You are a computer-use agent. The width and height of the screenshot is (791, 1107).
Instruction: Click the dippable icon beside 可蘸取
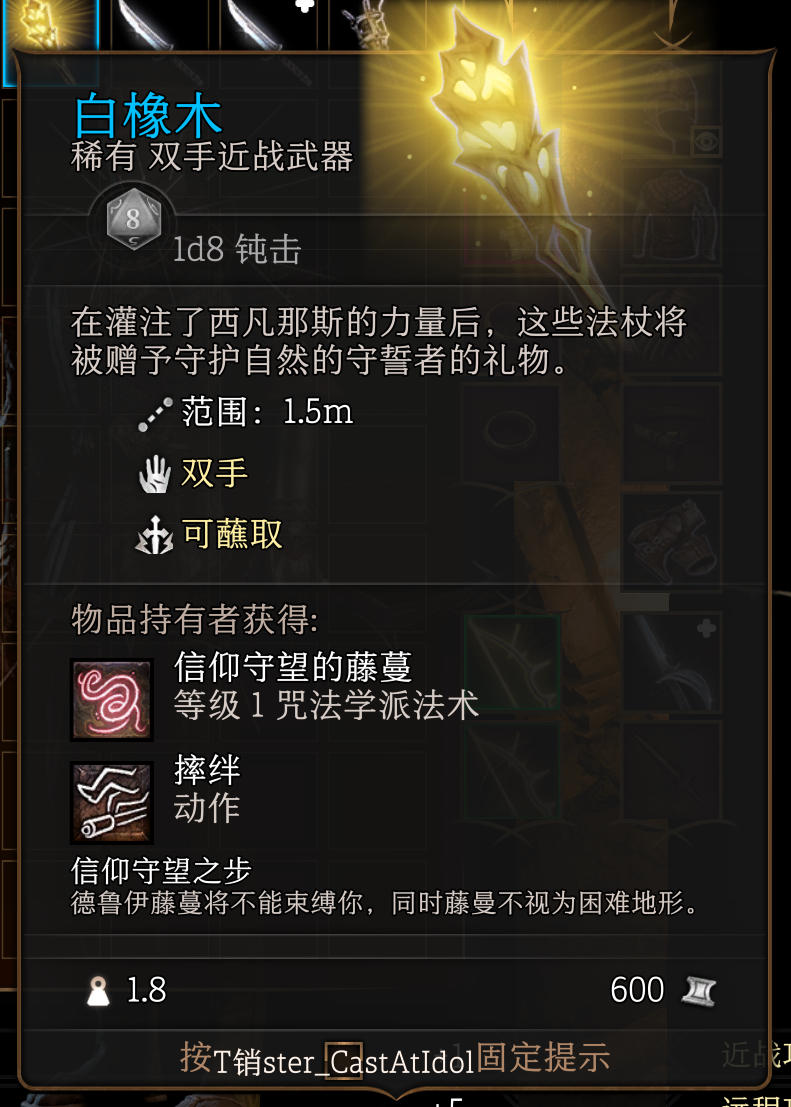(155, 536)
